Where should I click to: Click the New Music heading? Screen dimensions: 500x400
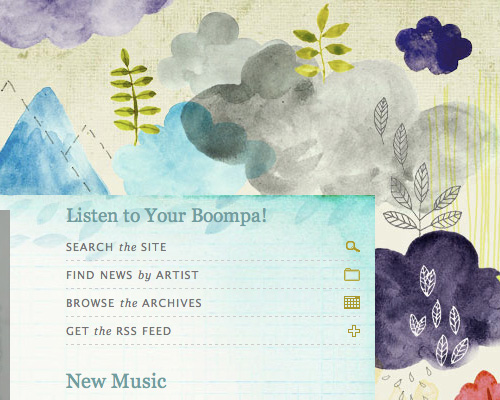116,381
